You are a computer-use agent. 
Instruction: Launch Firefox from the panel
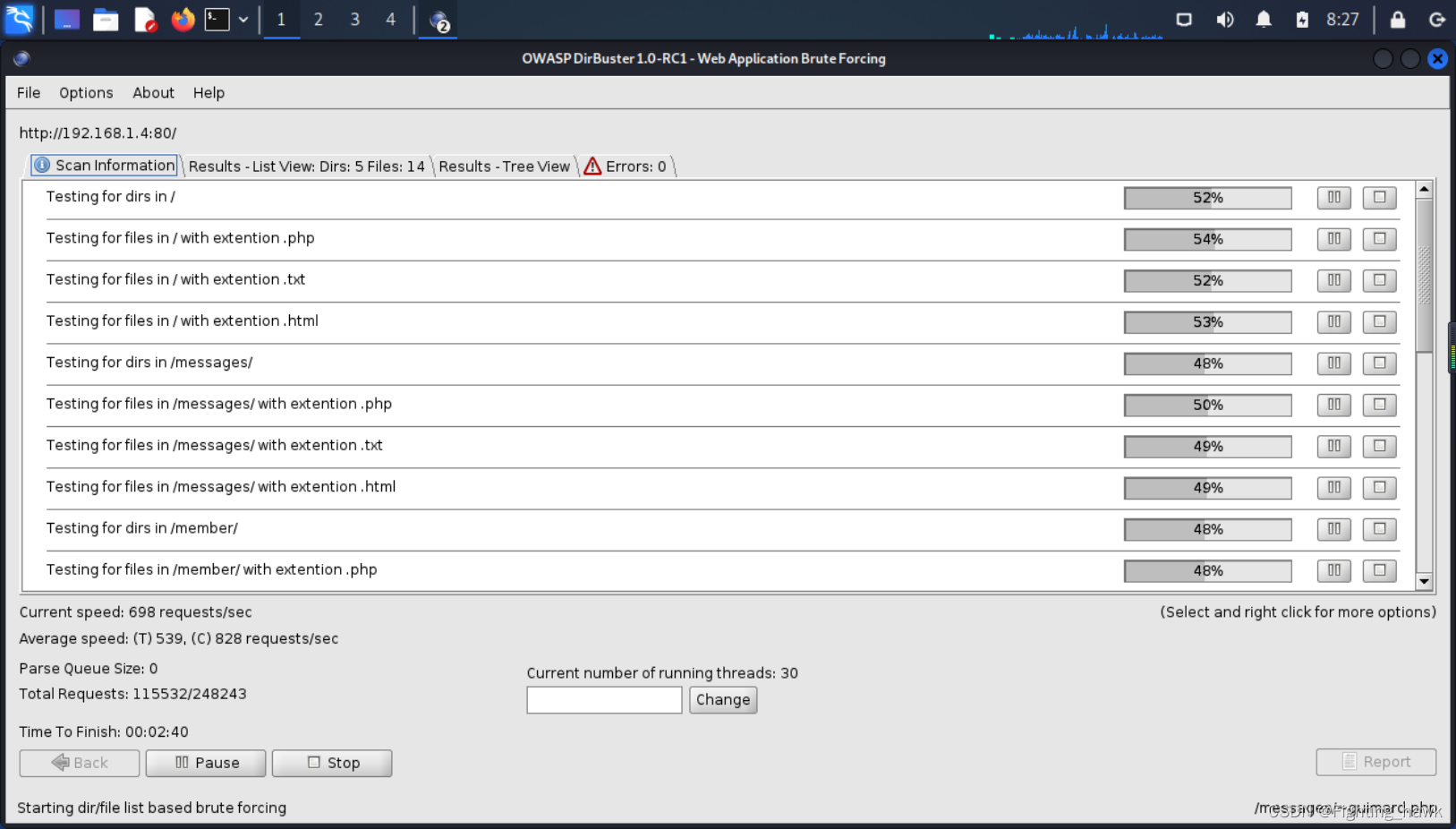coord(183,19)
